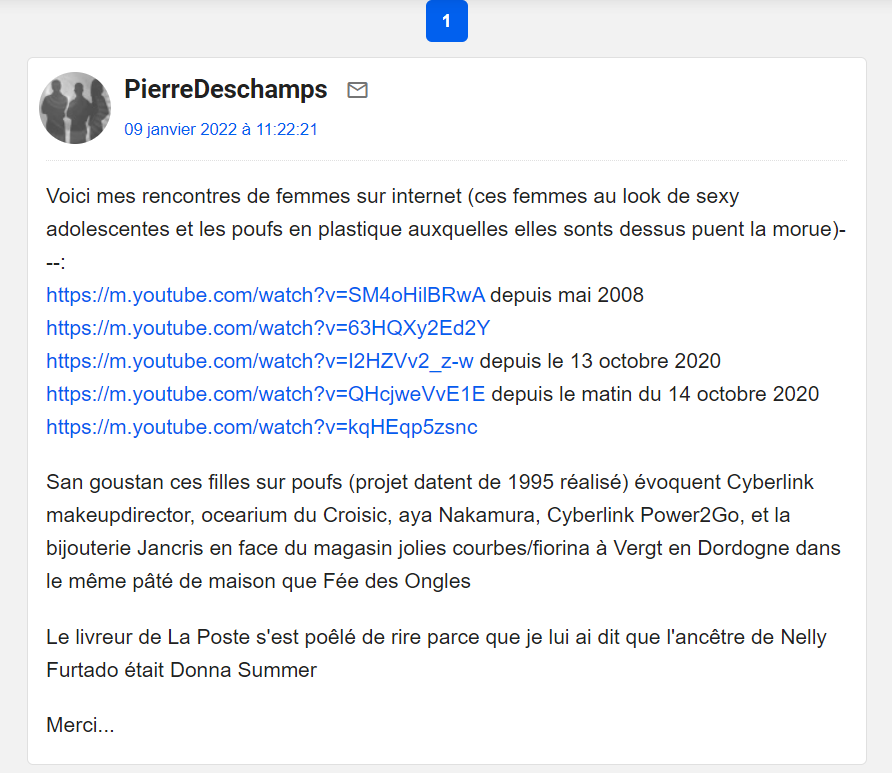Open the post date 09 janvier 2022 link
This screenshot has height=773, width=892.
[x=221, y=129]
